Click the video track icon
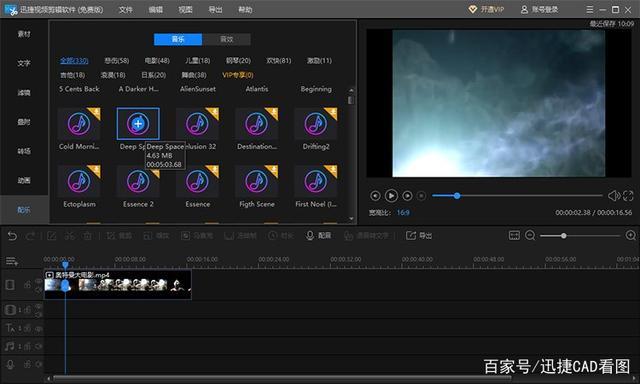 pyautogui.click(x=10, y=285)
